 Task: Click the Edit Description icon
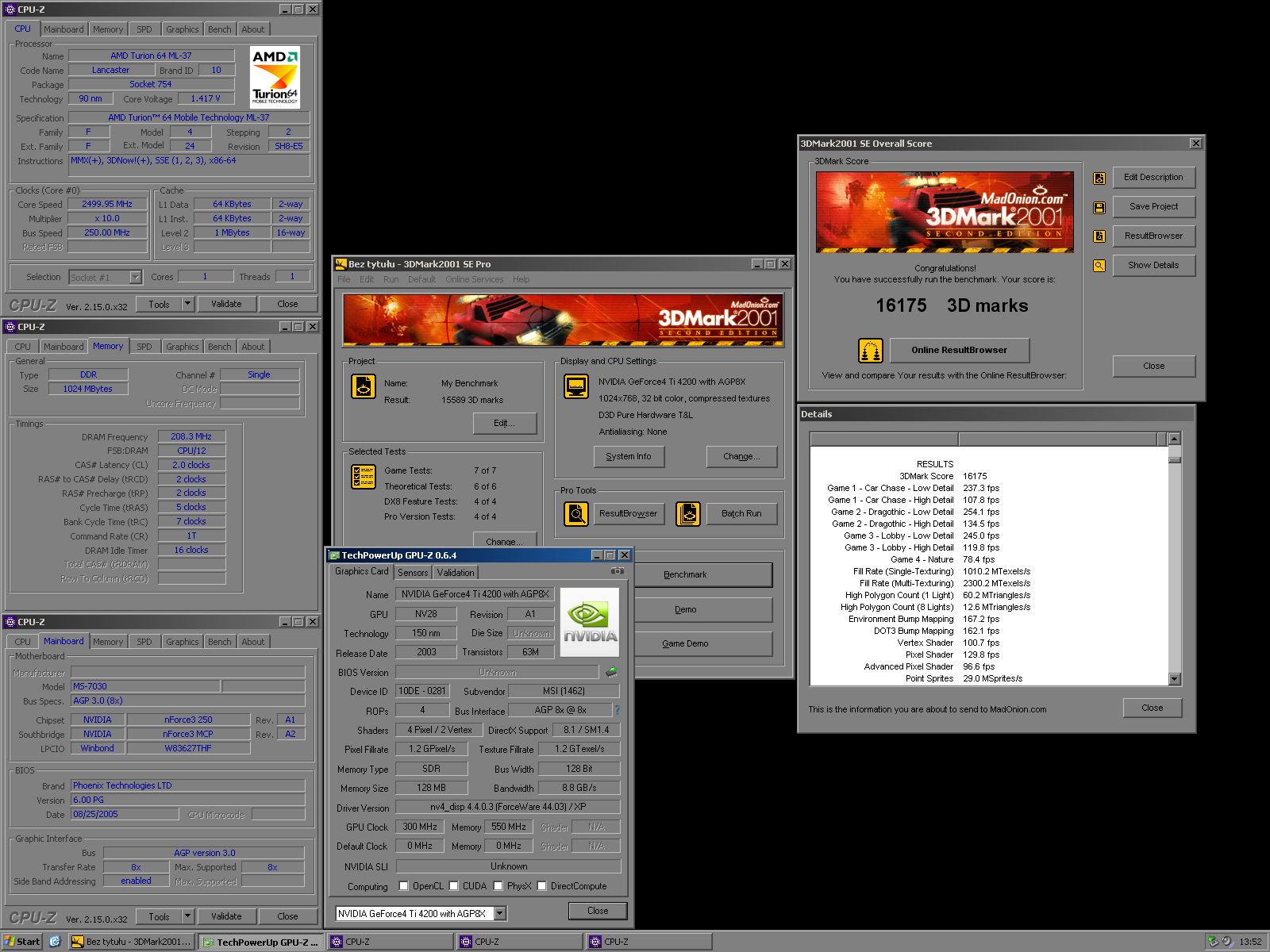1099,178
